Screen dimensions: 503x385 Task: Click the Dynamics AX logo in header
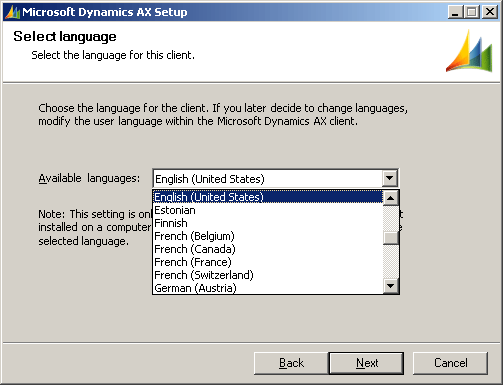pyautogui.click(x=469, y=51)
